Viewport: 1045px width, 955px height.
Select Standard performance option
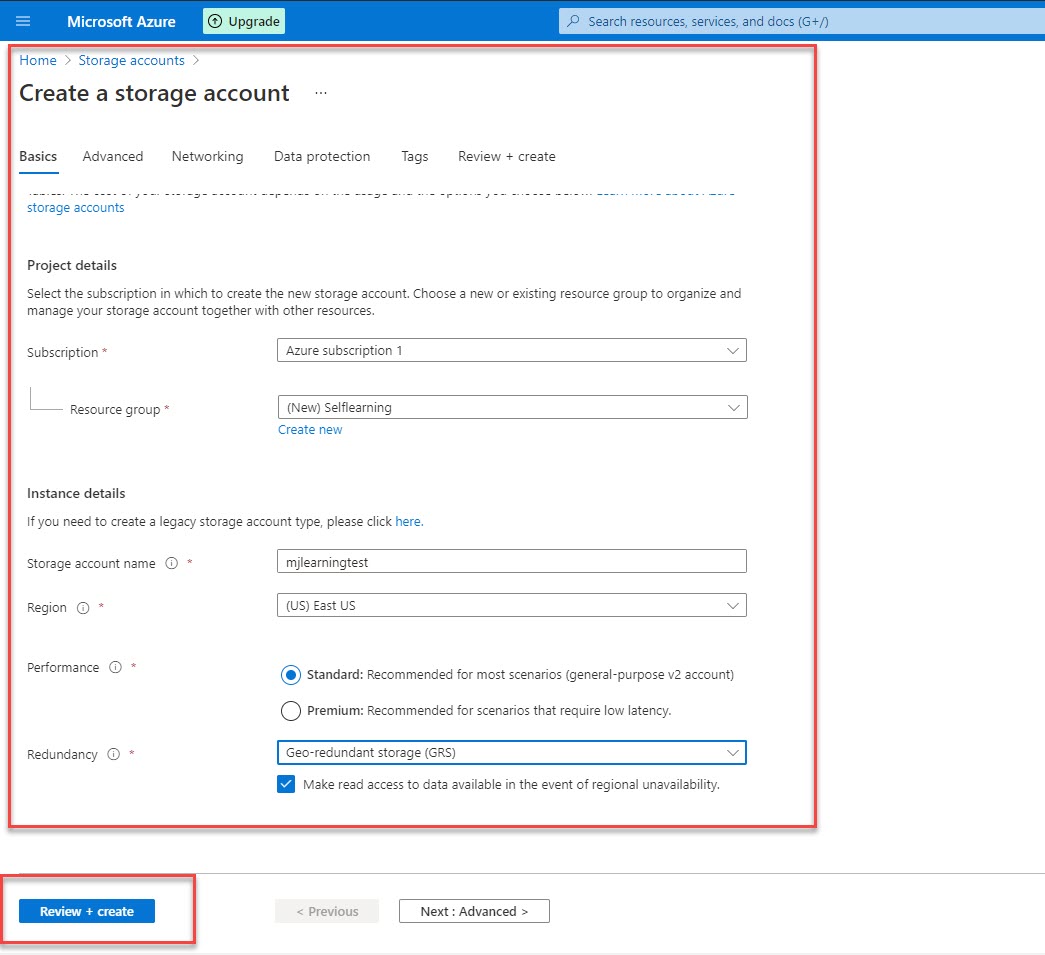tap(291, 675)
